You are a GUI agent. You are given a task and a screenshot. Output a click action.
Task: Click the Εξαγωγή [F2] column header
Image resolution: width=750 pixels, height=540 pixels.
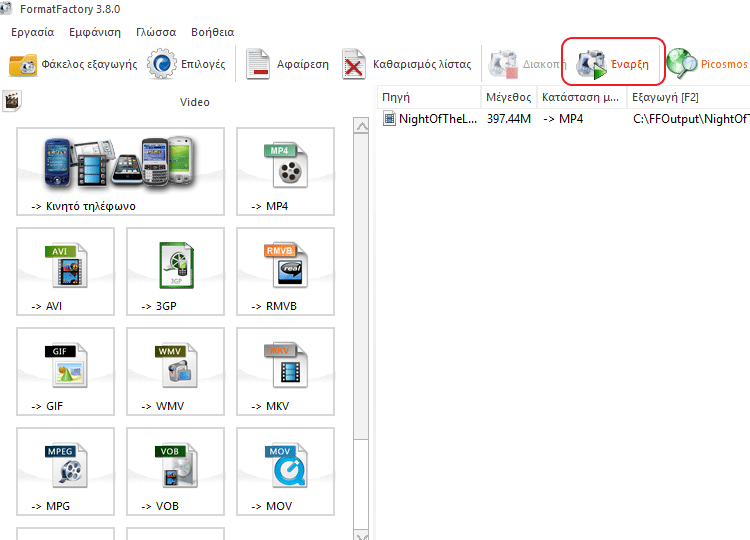(689, 97)
